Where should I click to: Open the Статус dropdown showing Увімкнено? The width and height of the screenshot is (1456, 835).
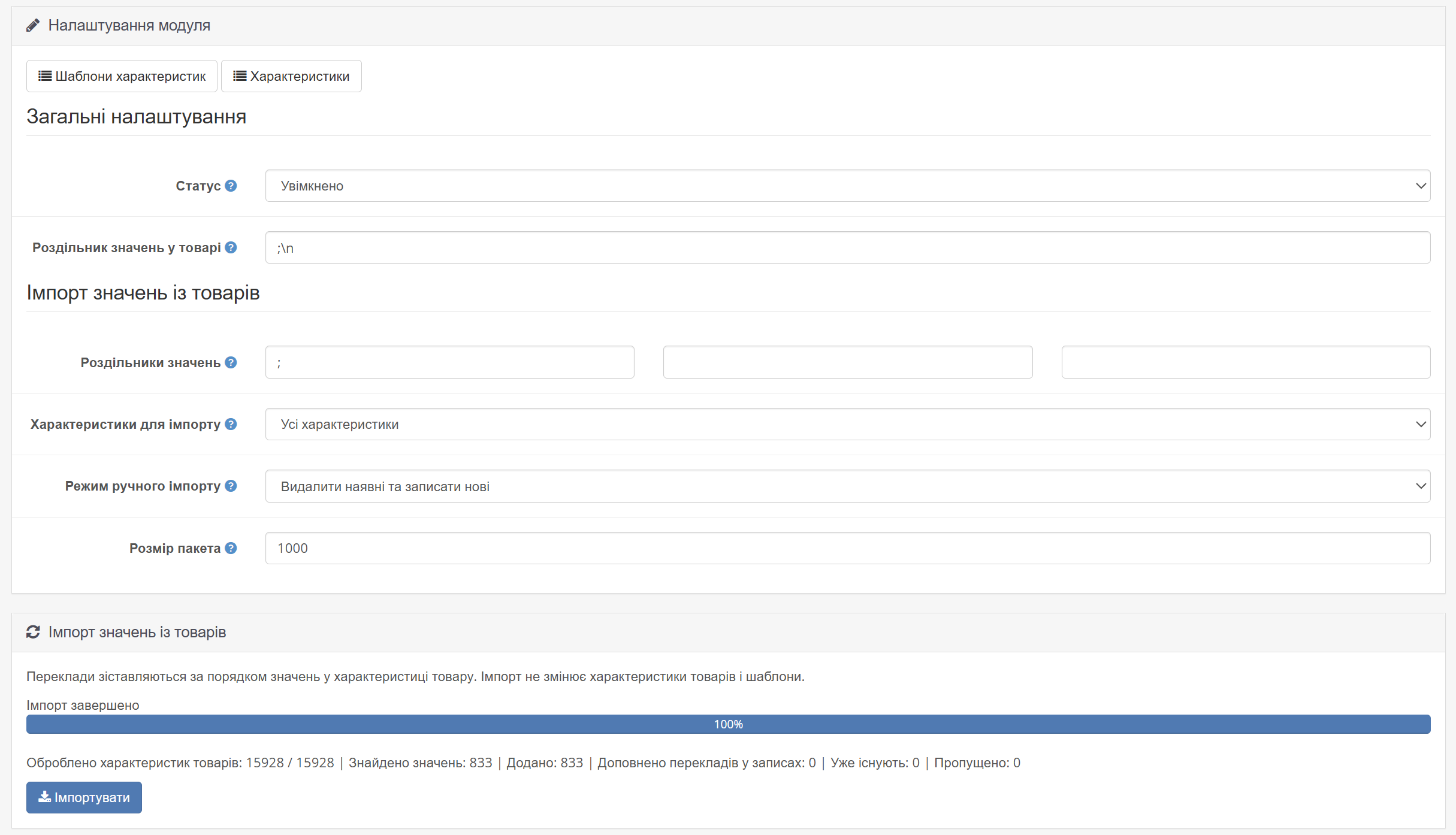(848, 186)
